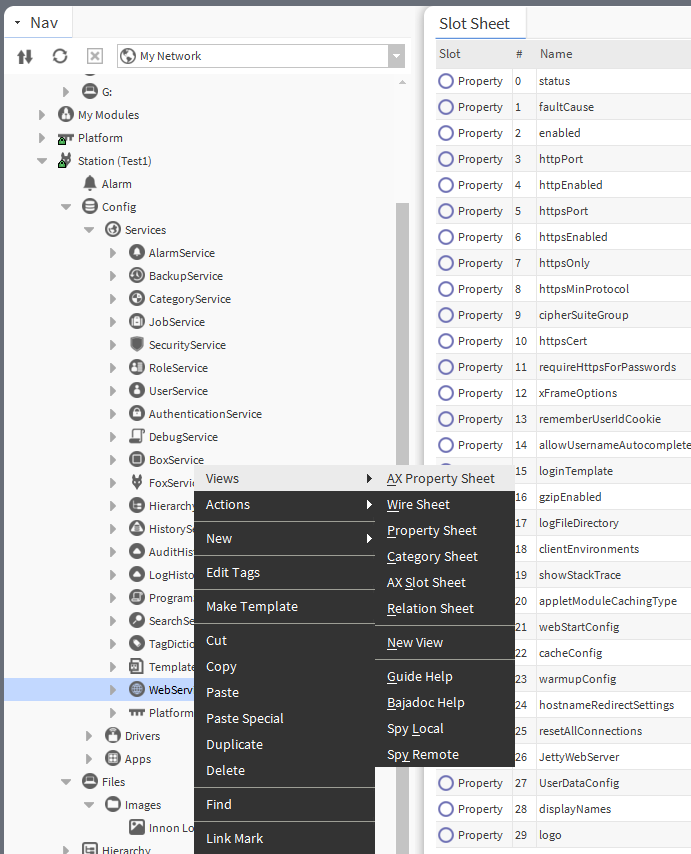Viewport: 691px width, 854px height.
Task: Choose Wire Sheet from Views submenu
Action: pos(418,505)
